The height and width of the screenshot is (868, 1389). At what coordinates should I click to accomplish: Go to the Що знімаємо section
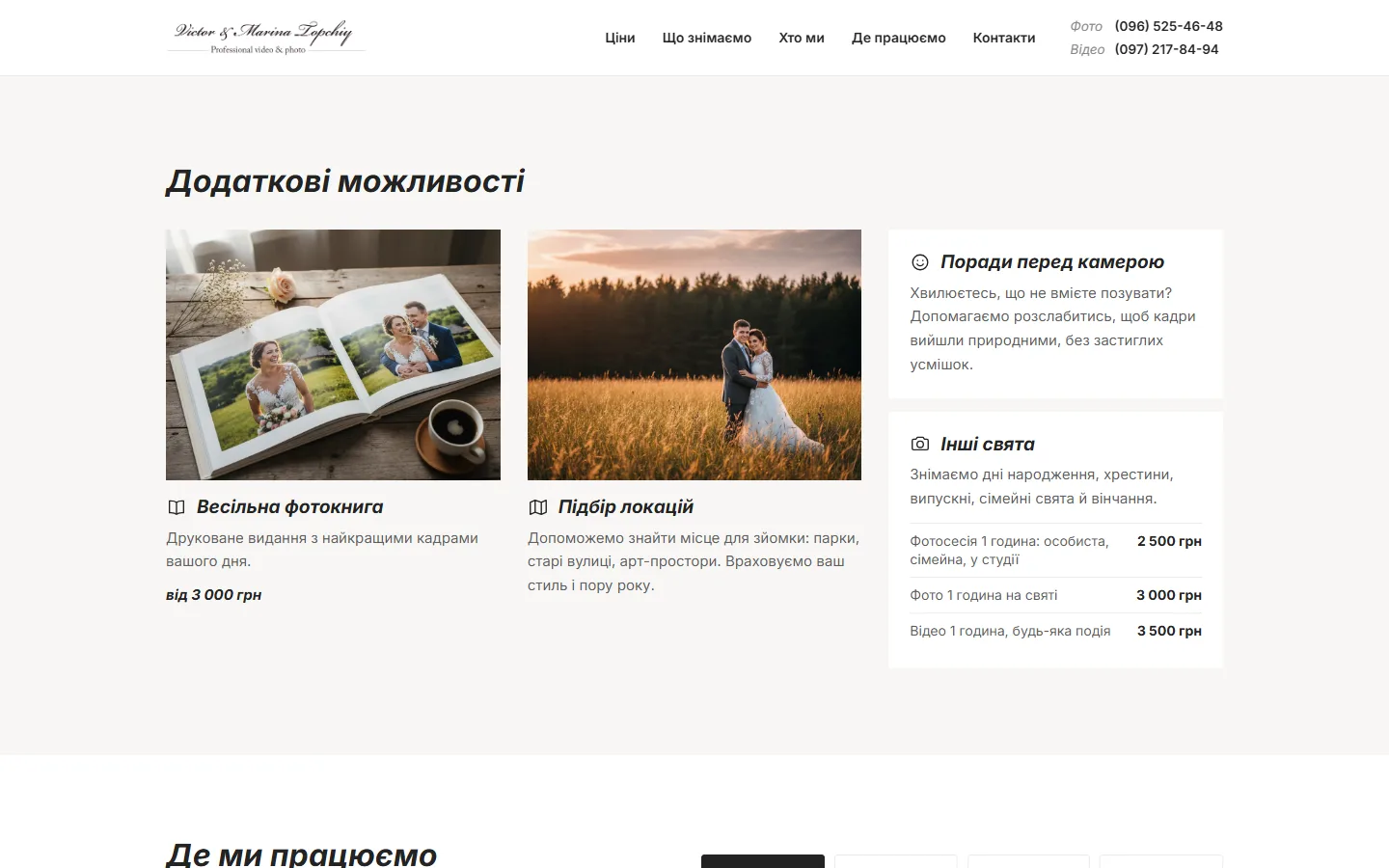(x=707, y=38)
